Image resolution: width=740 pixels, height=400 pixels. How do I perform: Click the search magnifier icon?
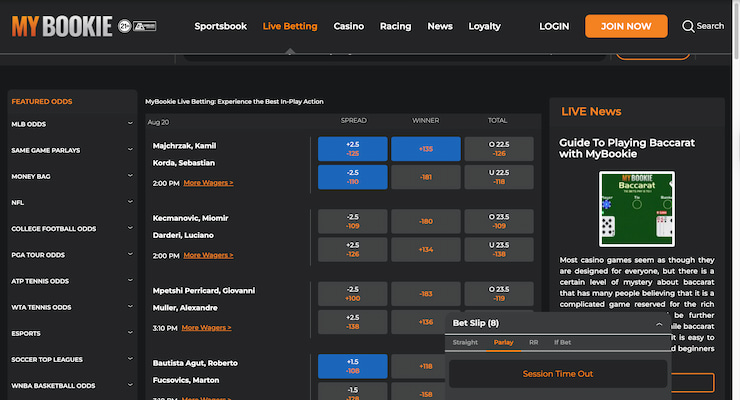(x=688, y=26)
